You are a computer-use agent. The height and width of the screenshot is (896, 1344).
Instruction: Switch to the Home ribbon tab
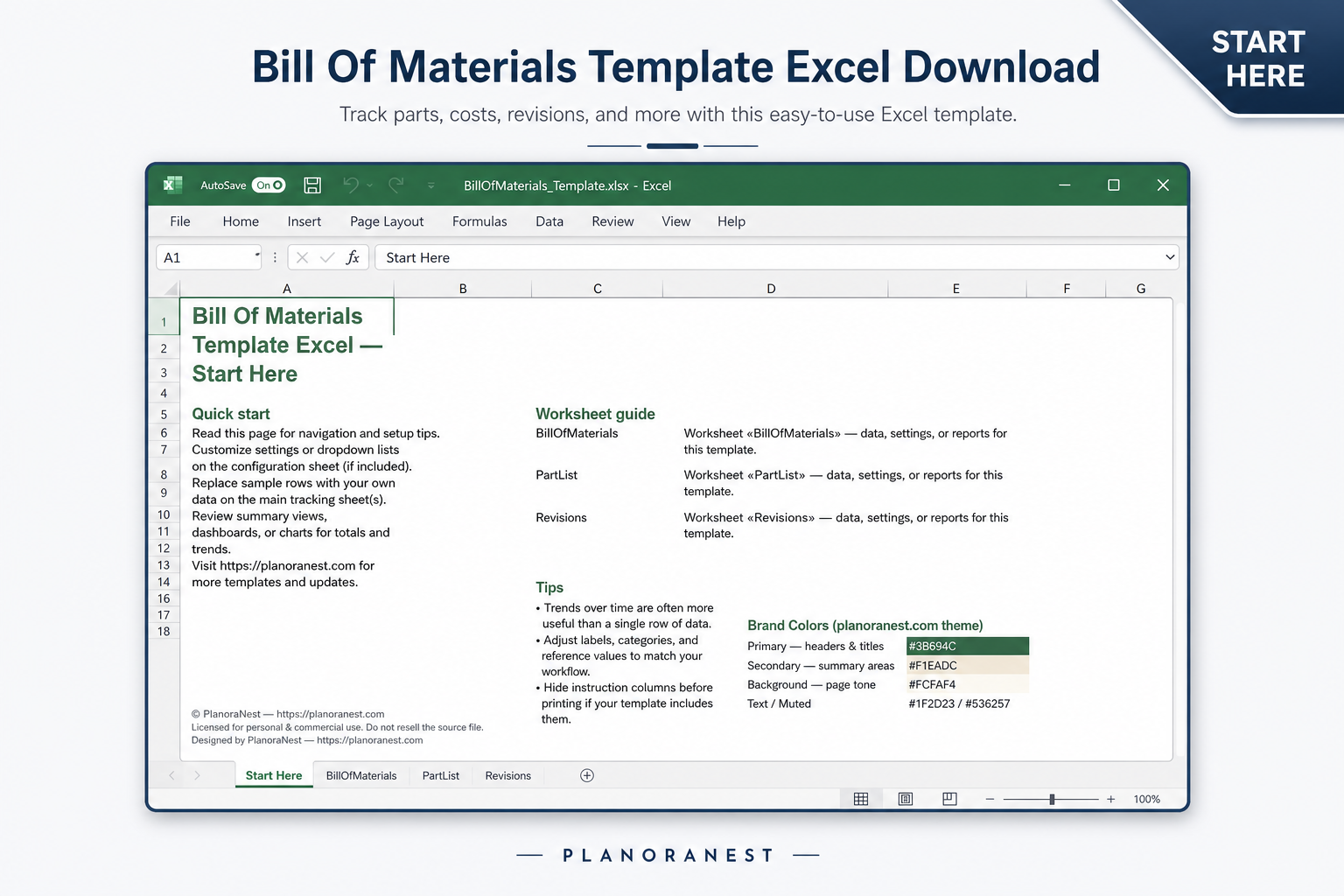(x=241, y=221)
